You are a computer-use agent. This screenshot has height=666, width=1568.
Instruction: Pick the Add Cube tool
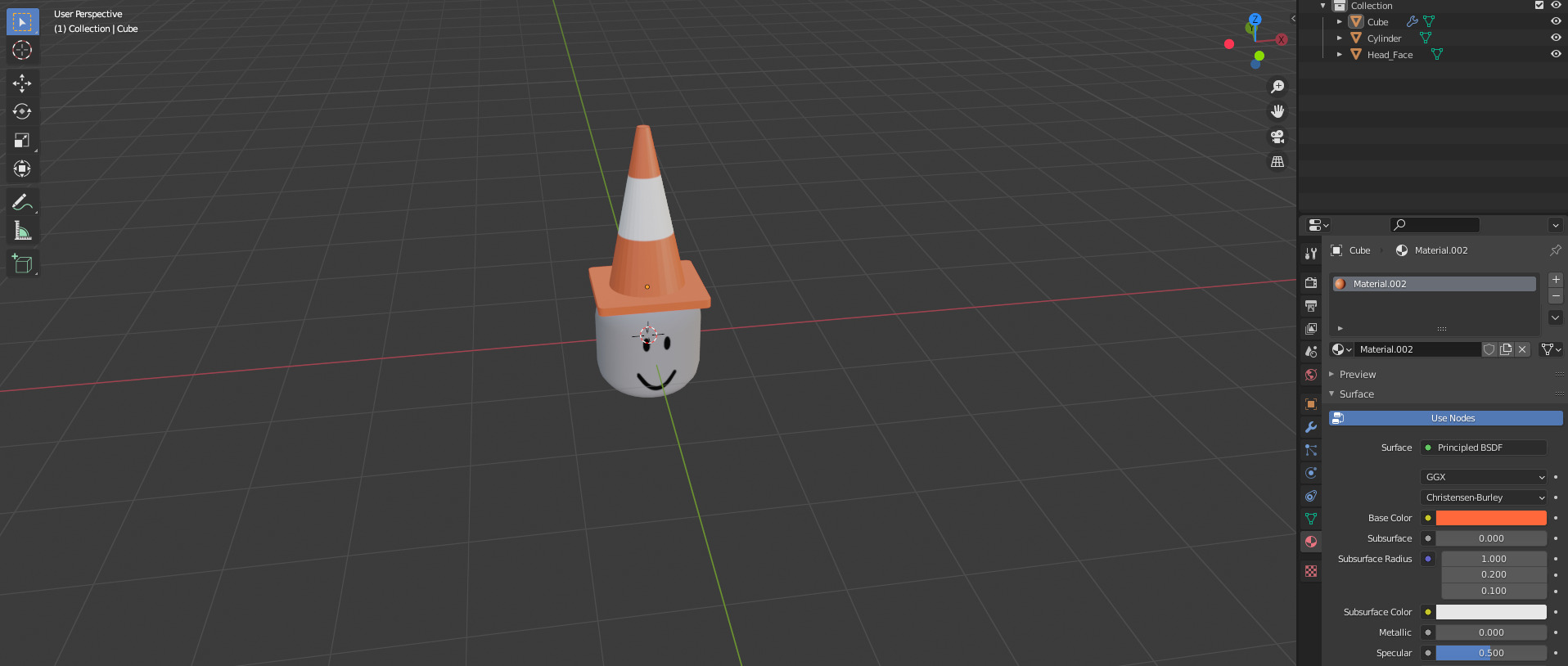(x=22, y=263)
